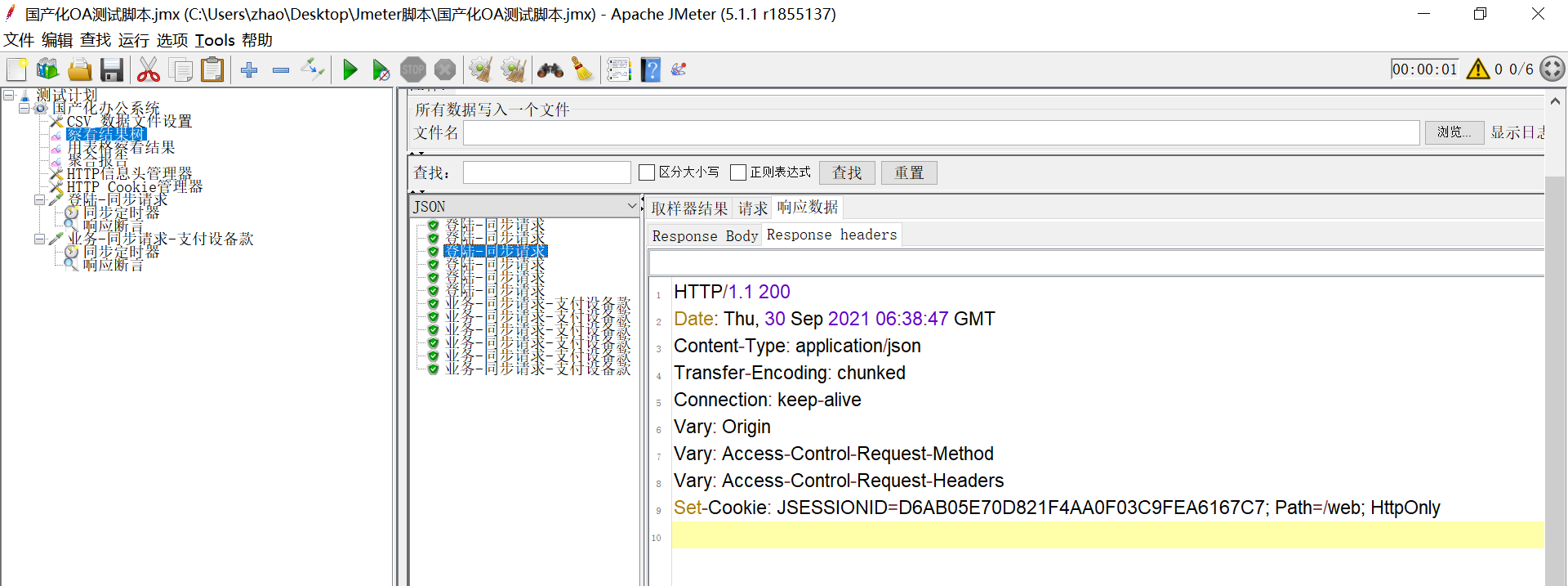Select HTTP信息头管理器 tree node
Viewport: 1568px width, 586px height.
click(129, 173)
